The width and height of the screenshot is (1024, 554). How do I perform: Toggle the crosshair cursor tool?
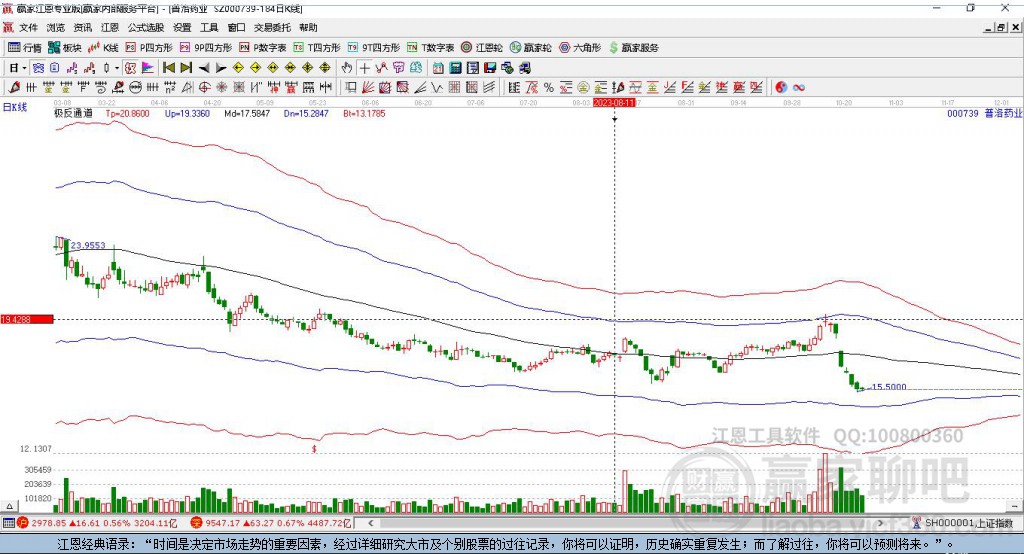coord(364,68)
